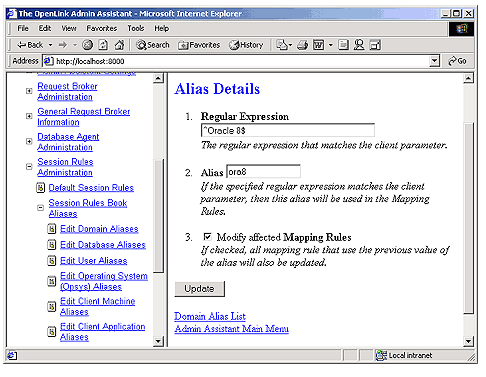
Task: Toggle Modify affected Mapping Rules checkbox
Action: coord(207,237)
